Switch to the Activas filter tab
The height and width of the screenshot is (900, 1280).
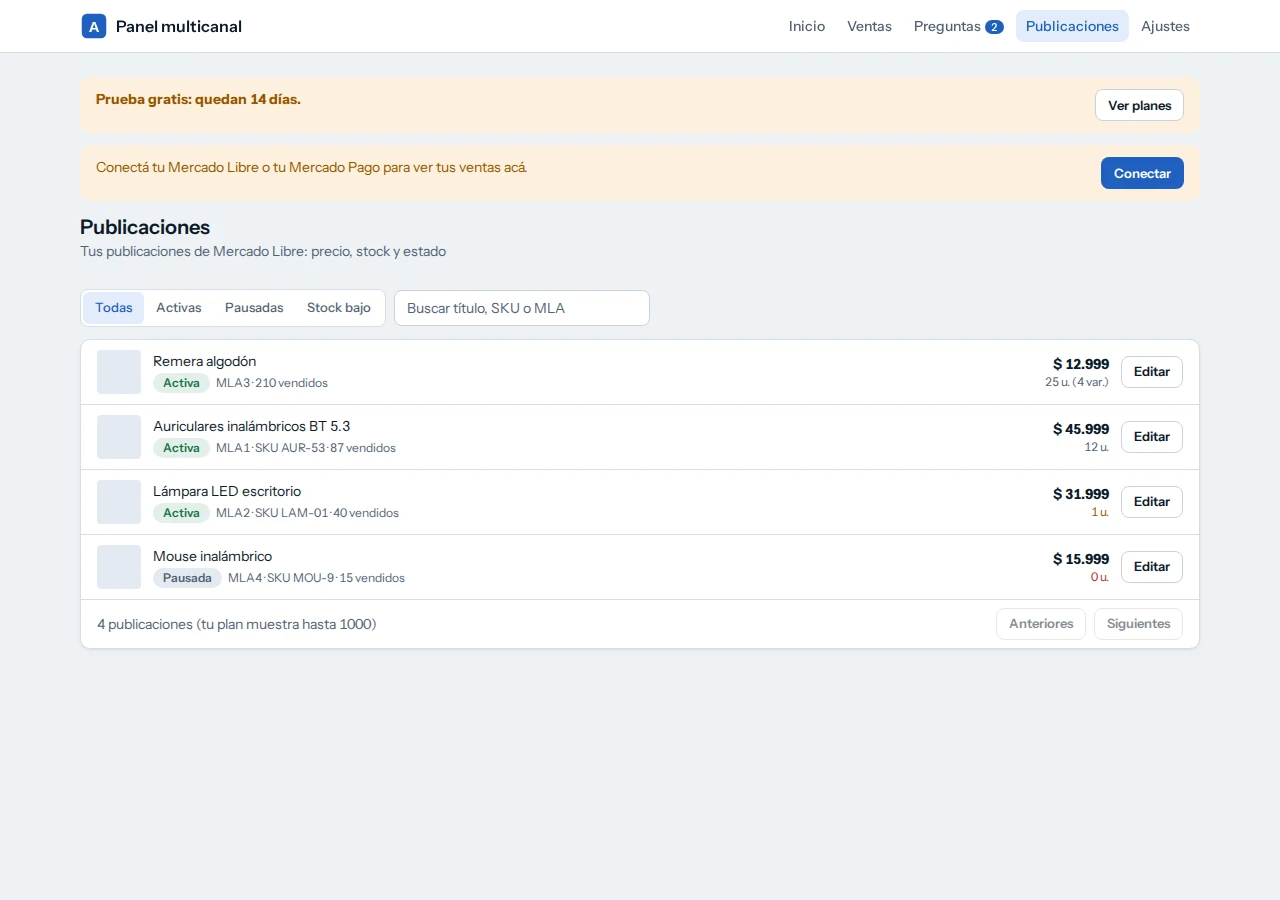(x=179, y=308)
